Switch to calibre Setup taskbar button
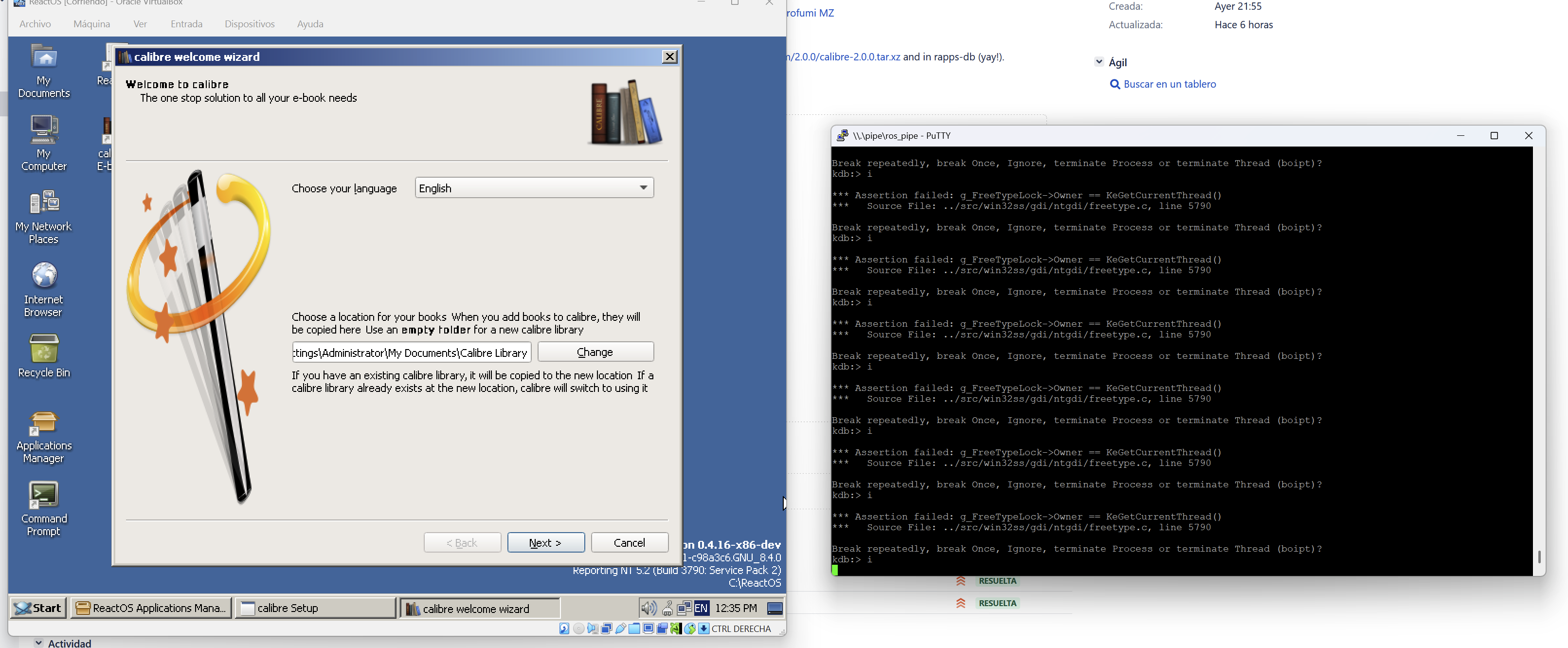 pos(315,608)
